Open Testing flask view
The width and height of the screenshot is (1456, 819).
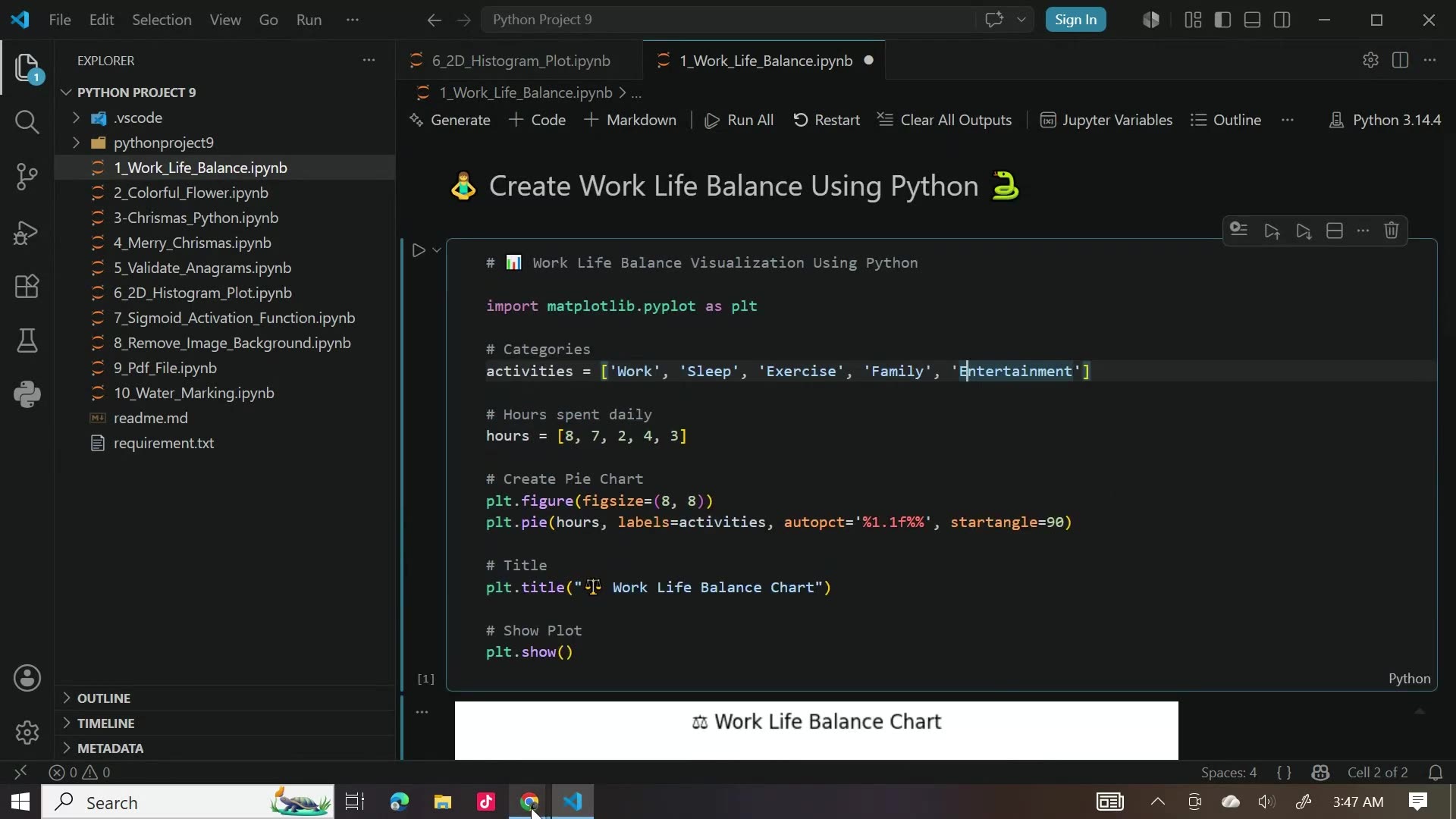click(27, 341)
